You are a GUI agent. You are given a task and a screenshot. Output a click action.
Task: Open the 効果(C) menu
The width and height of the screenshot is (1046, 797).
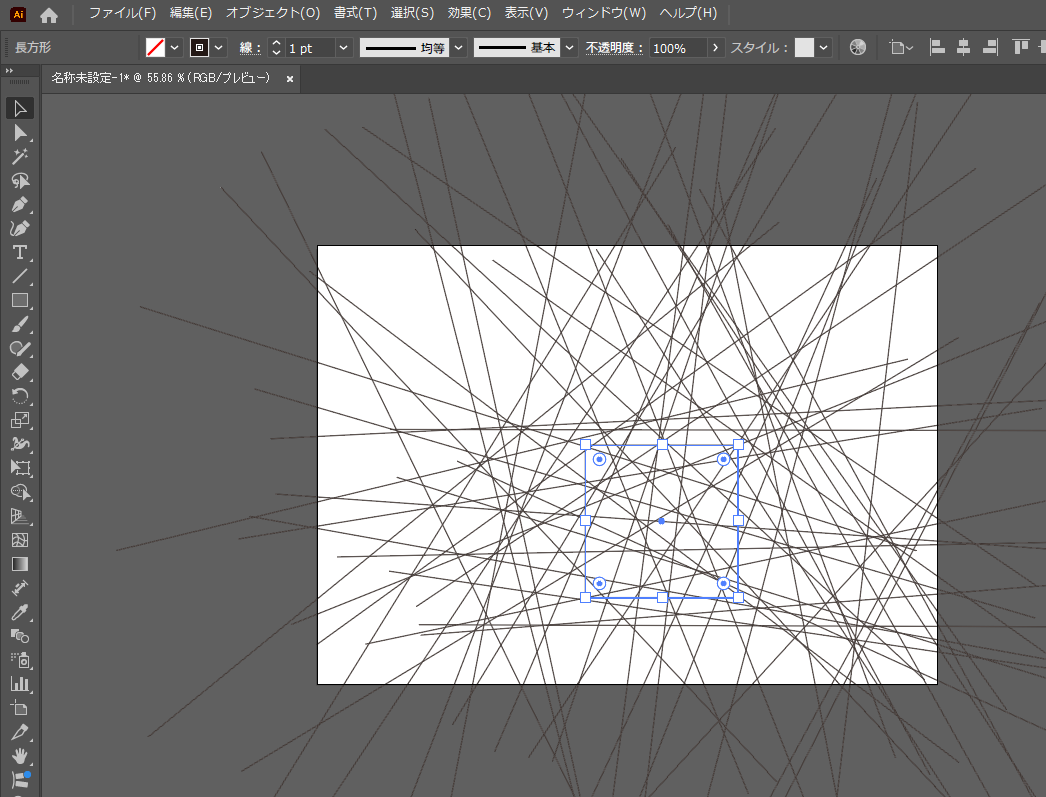pos(469,14)
